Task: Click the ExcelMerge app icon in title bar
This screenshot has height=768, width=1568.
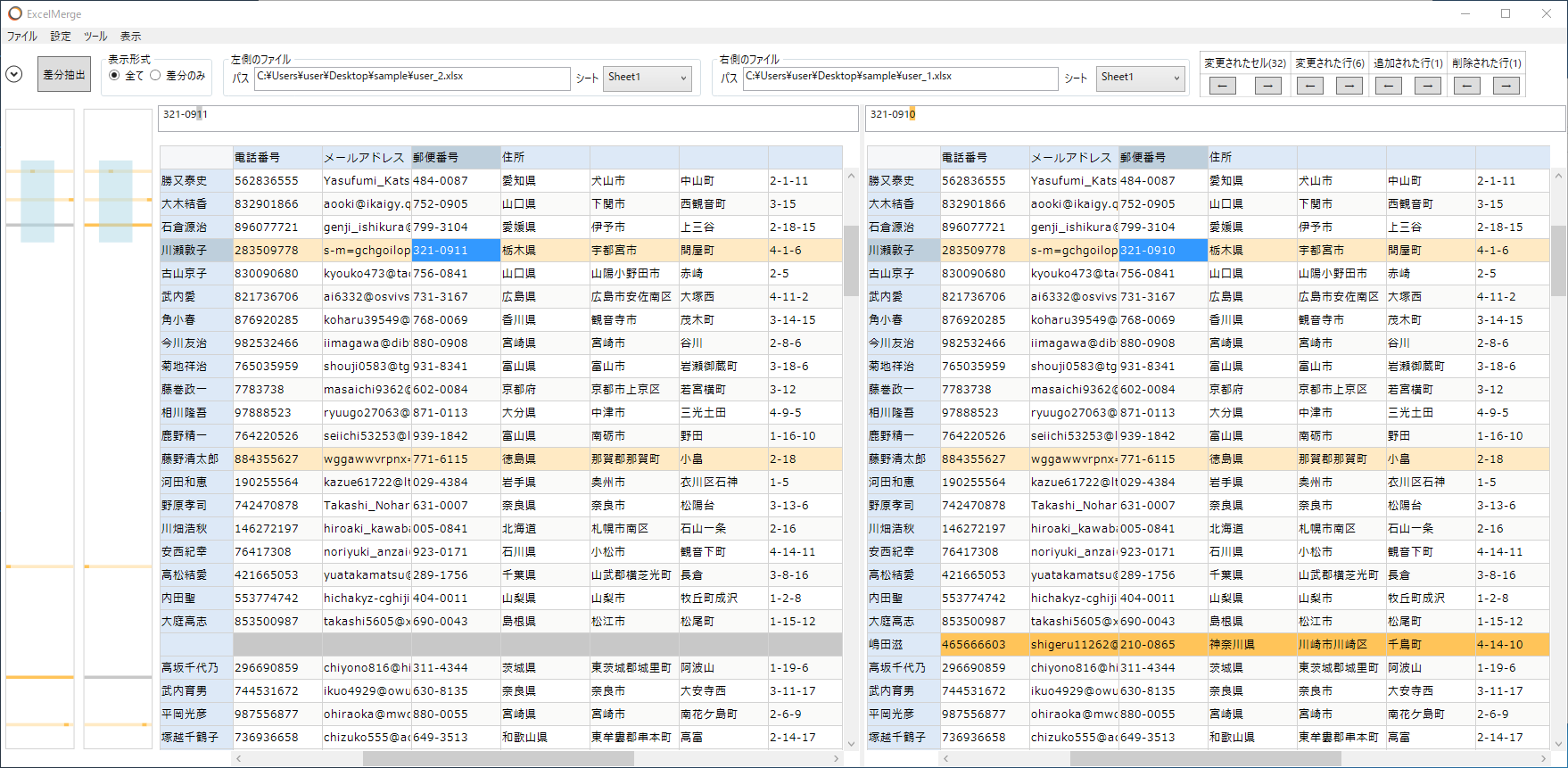Action: (x=14, y=13)
